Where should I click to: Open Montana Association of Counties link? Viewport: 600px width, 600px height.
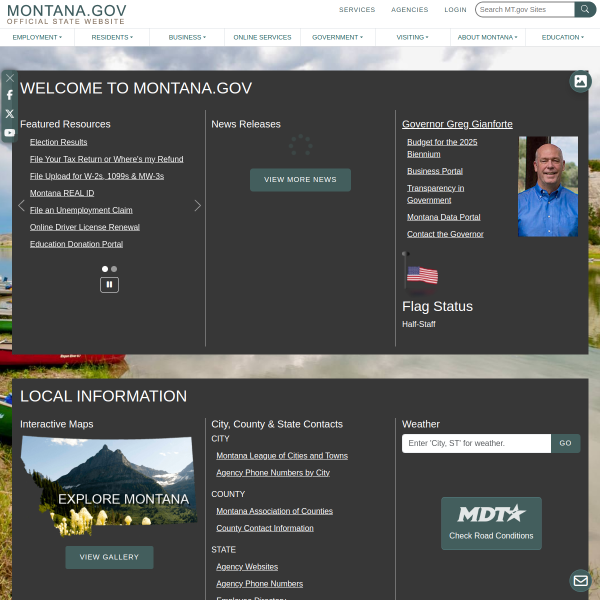click(x=274, y=511)
